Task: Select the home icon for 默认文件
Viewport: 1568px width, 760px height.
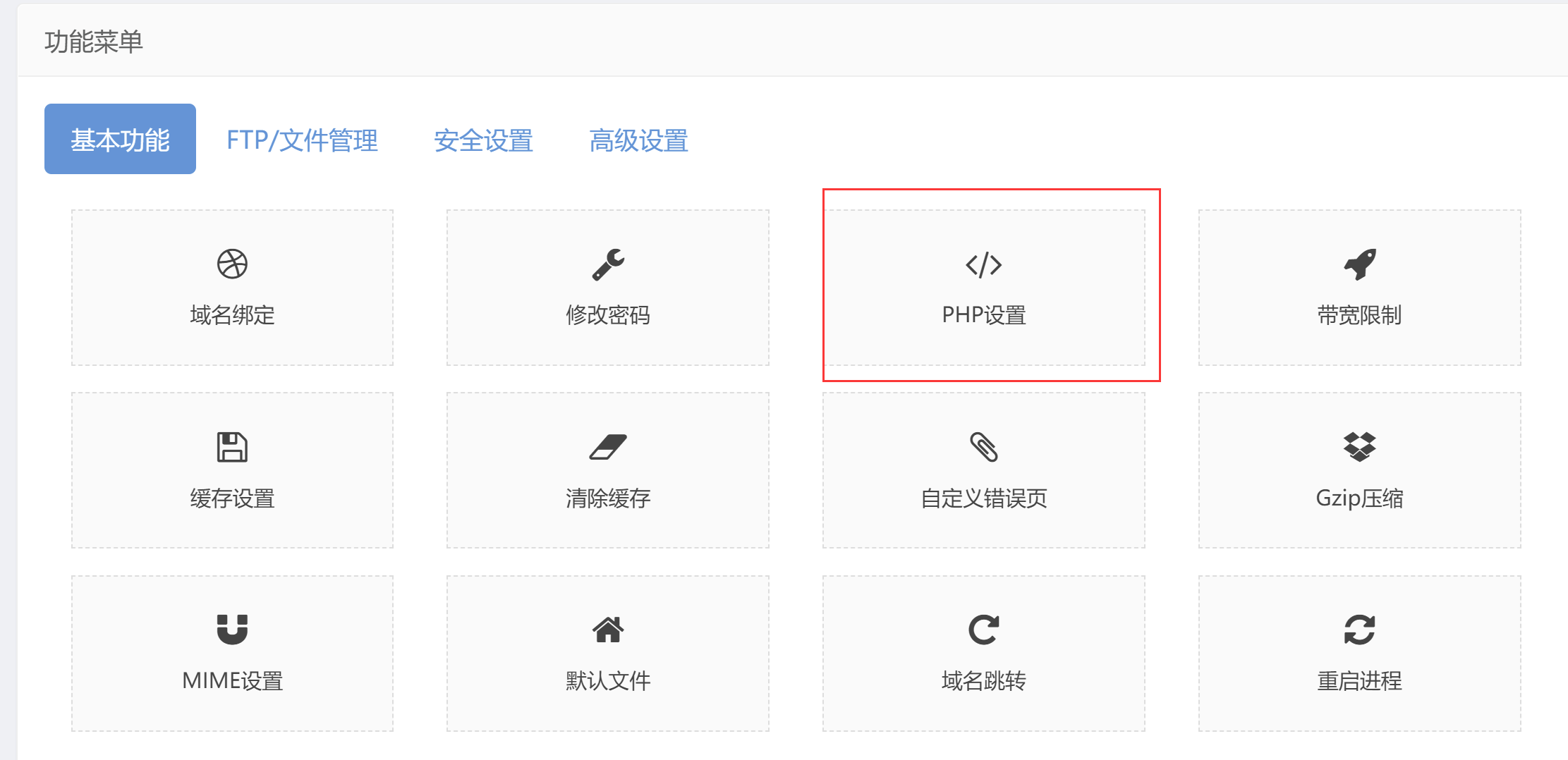Action: coord(608,630)
